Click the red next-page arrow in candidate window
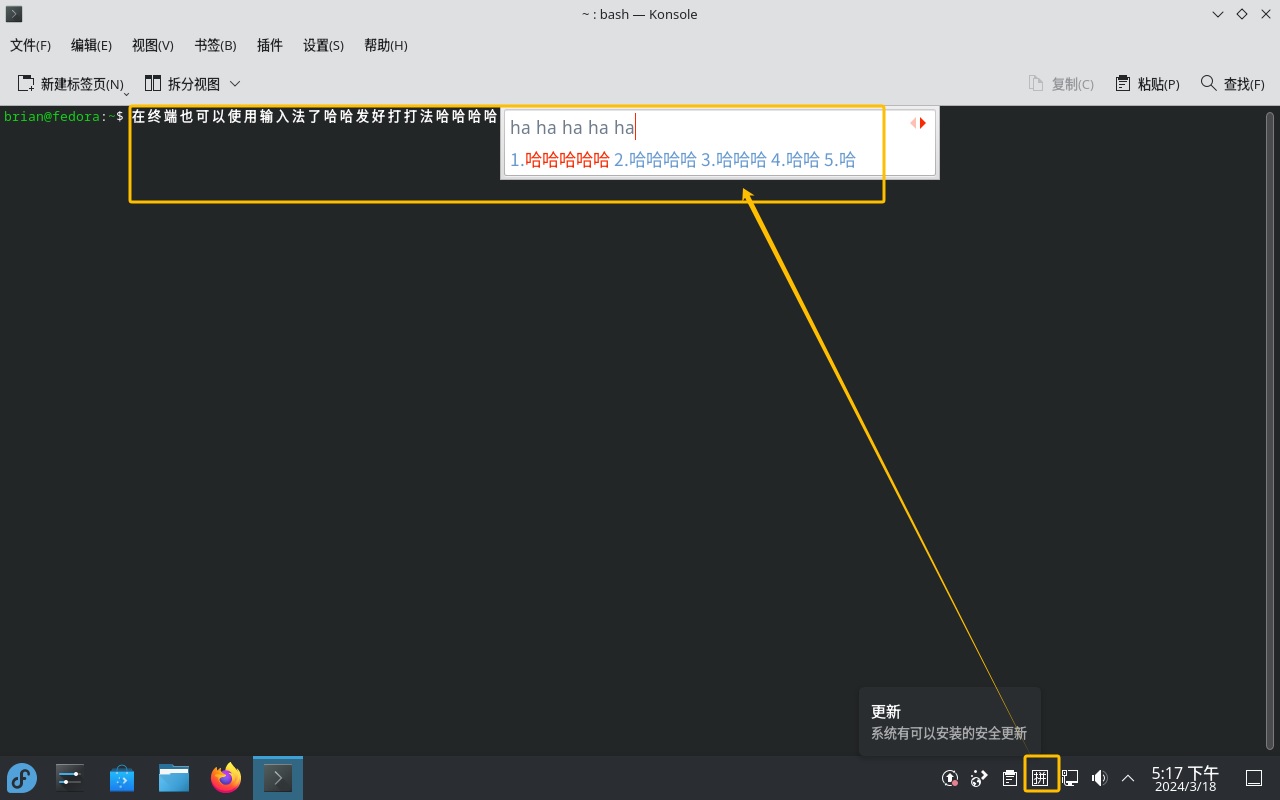 pyautogui.click(x=921, y=122)
